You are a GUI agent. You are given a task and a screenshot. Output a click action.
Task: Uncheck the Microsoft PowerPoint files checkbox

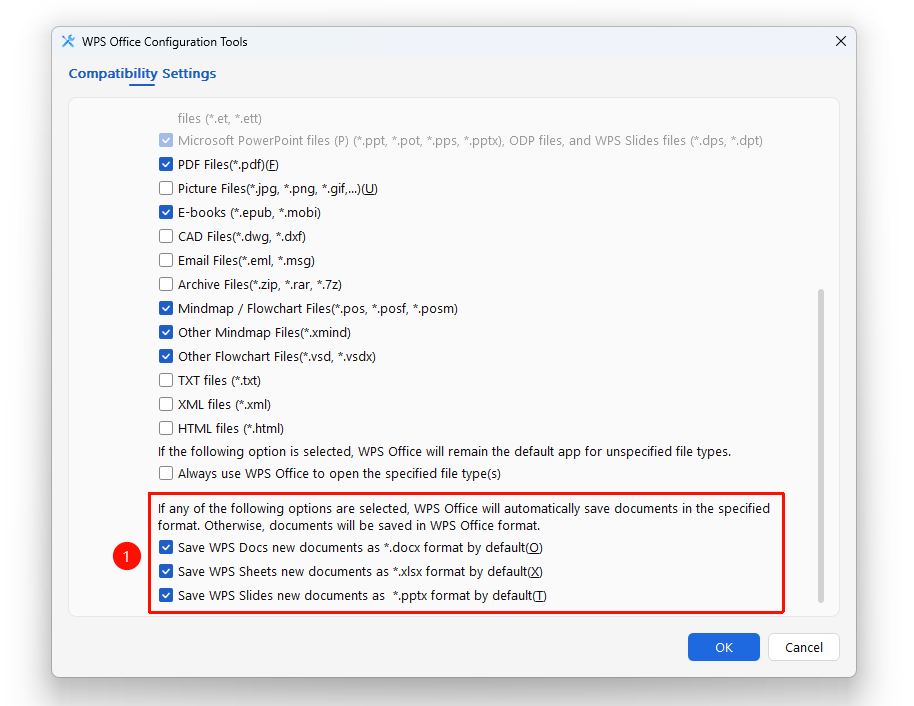[166, 141]
